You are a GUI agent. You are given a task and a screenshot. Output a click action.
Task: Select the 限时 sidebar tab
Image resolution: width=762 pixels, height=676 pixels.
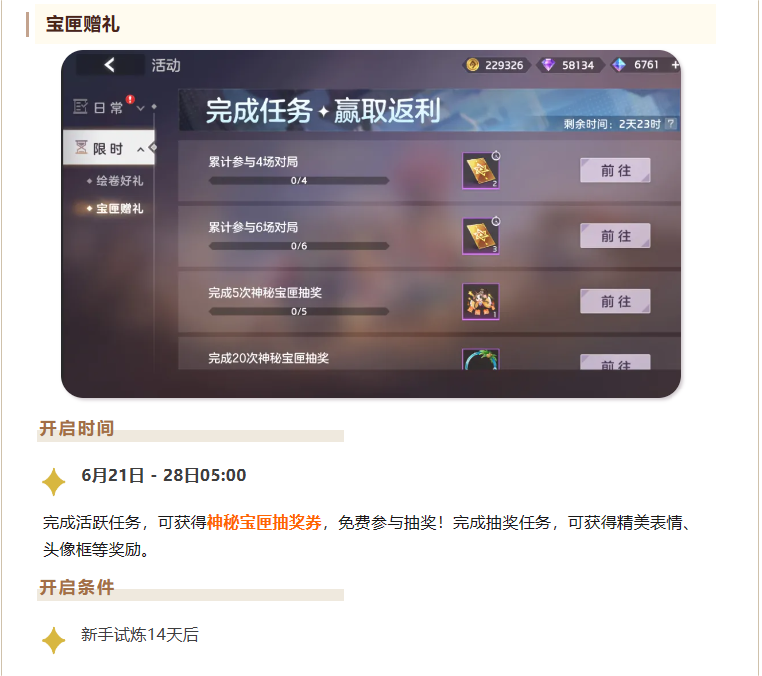[x=109, y=148]
